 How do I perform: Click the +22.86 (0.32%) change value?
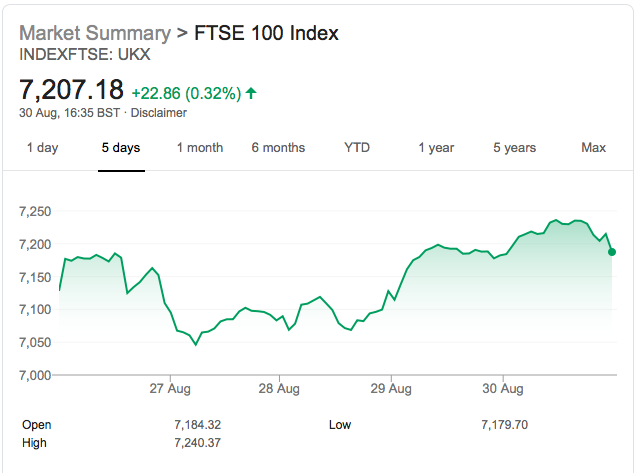(x=186, y=94)
